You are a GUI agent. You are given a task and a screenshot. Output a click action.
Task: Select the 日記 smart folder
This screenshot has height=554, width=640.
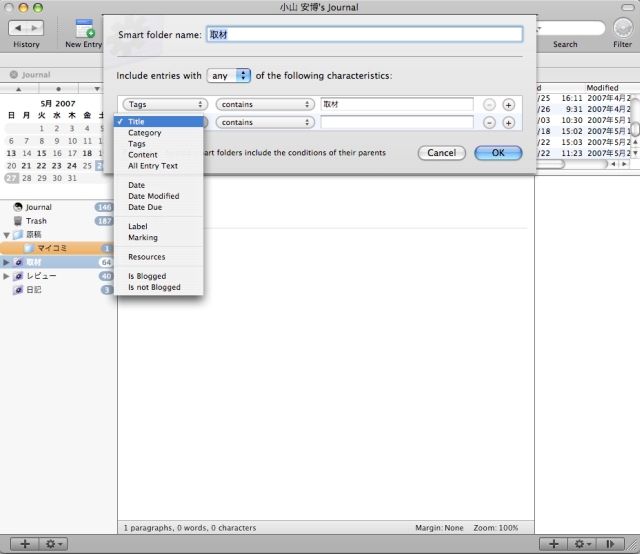(57, 290)
